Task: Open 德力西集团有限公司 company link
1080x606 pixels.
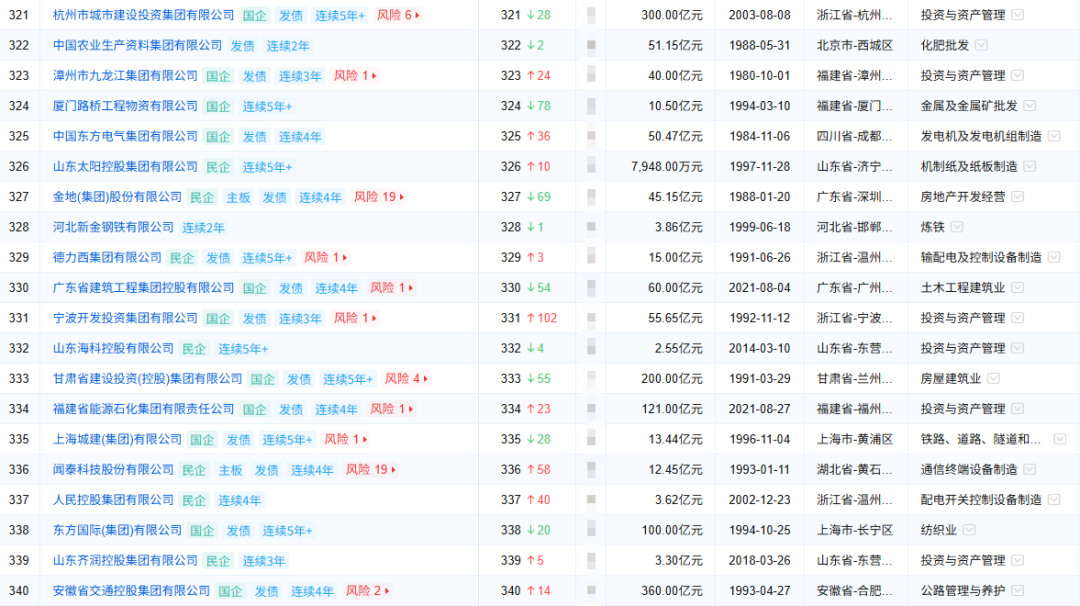Action: pos(107,258)
